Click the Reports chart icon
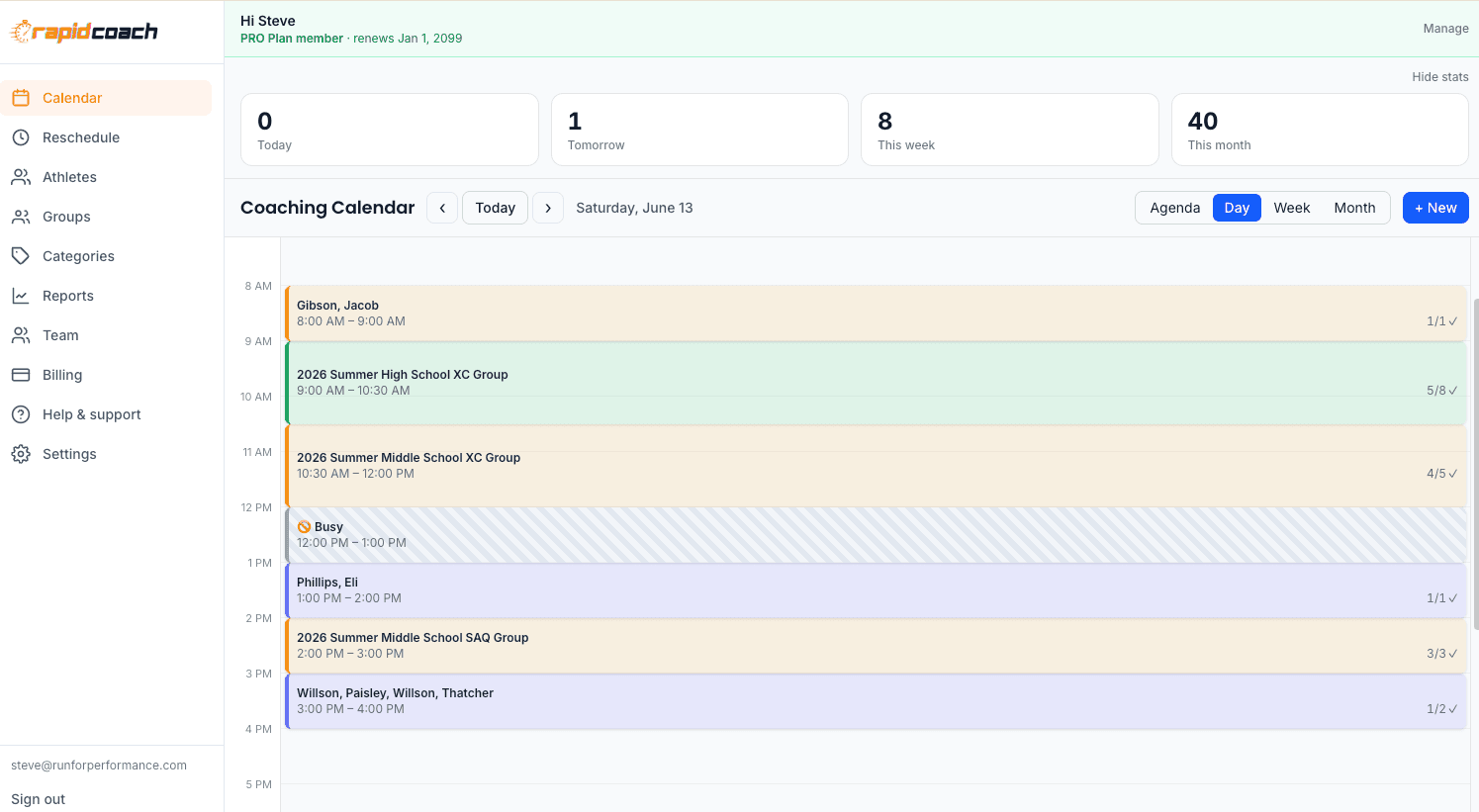 click(x=21, y=296)
